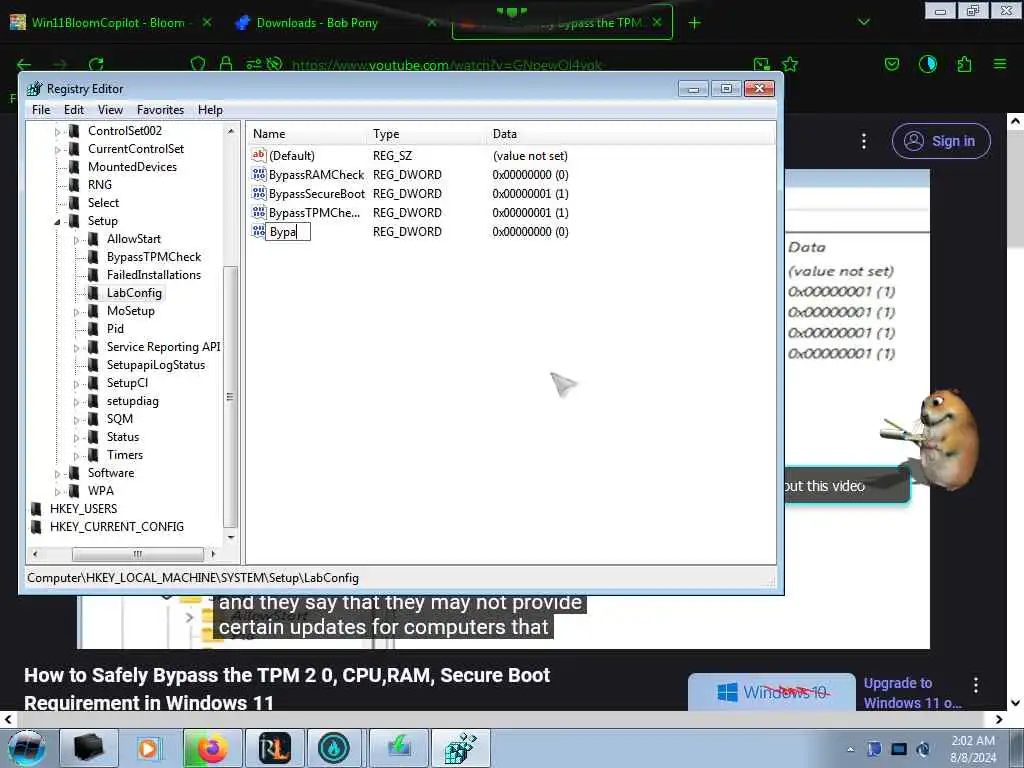
Task: Expand the Timers key
Action: [76, 455]
